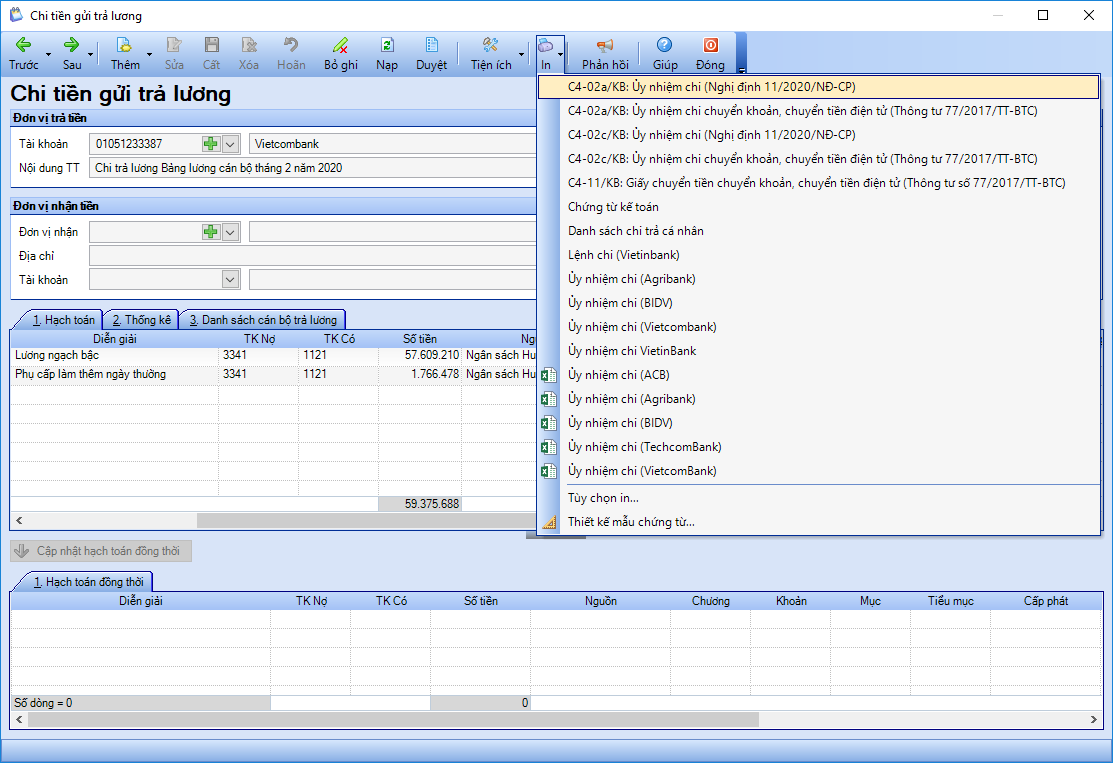Open Tùy chọn in print options
Image resolution: width=1113 pixels, height=763 pixels.
(818, 498)
